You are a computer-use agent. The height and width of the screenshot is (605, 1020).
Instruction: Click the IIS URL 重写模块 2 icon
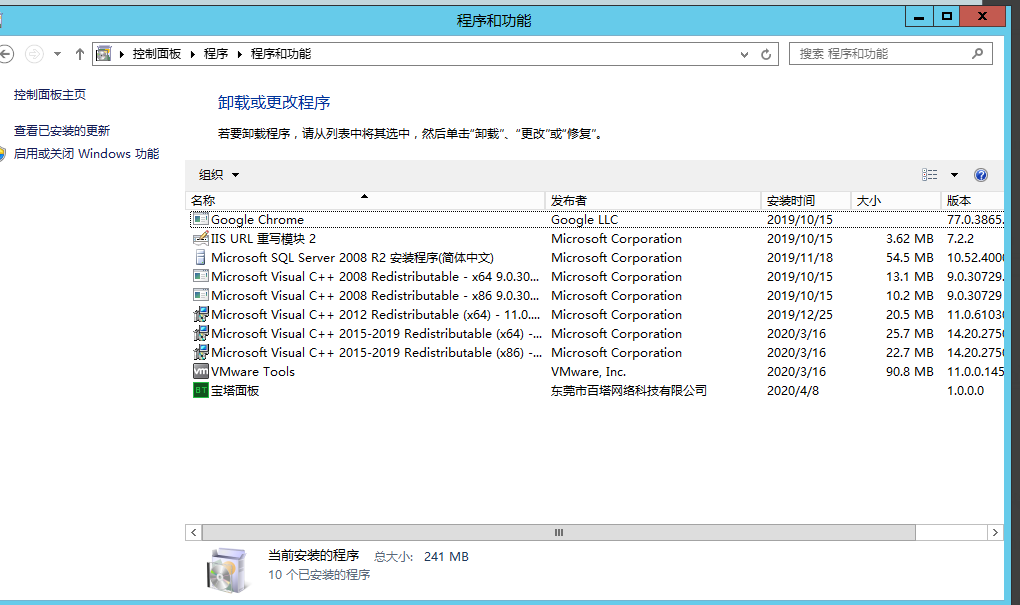coord(201,238)
